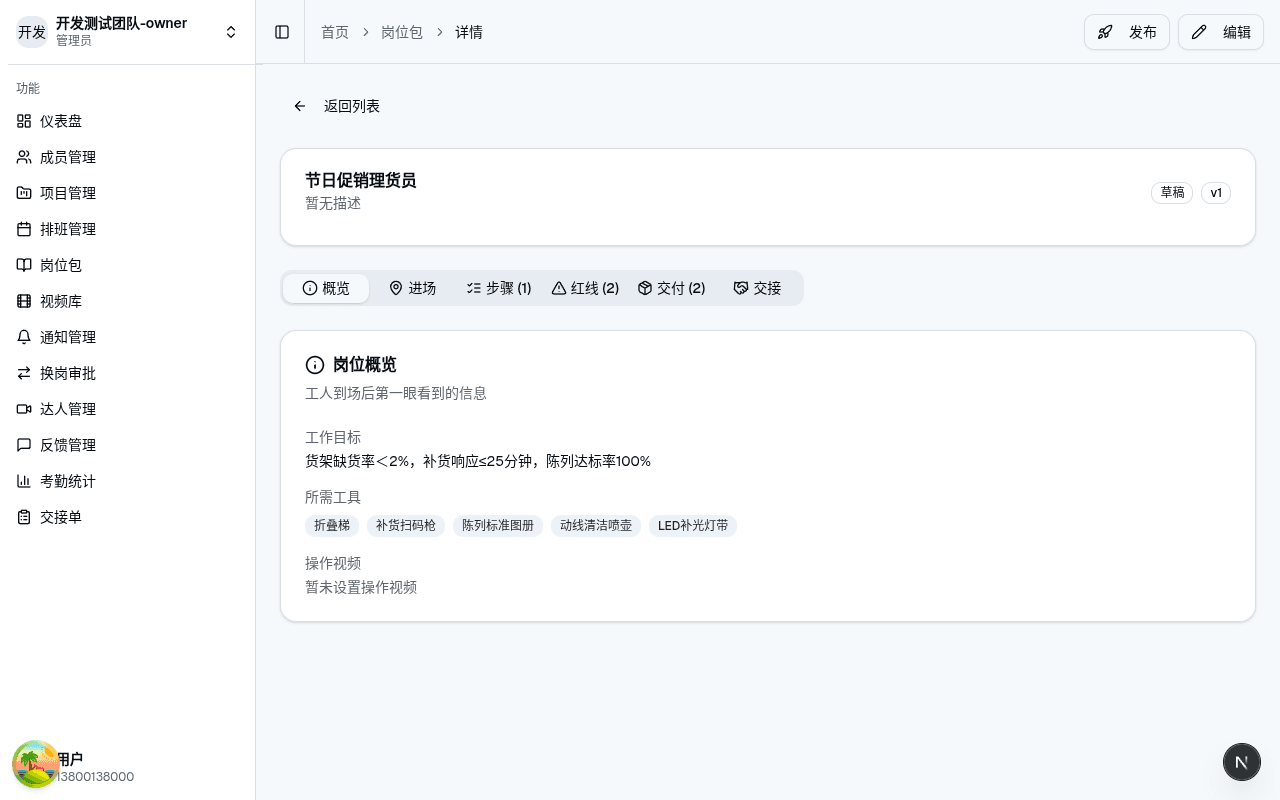Viewport: 1280px width, 800px height.
Task: Open the floating N assistant widget
Action: coord(1242,762)
